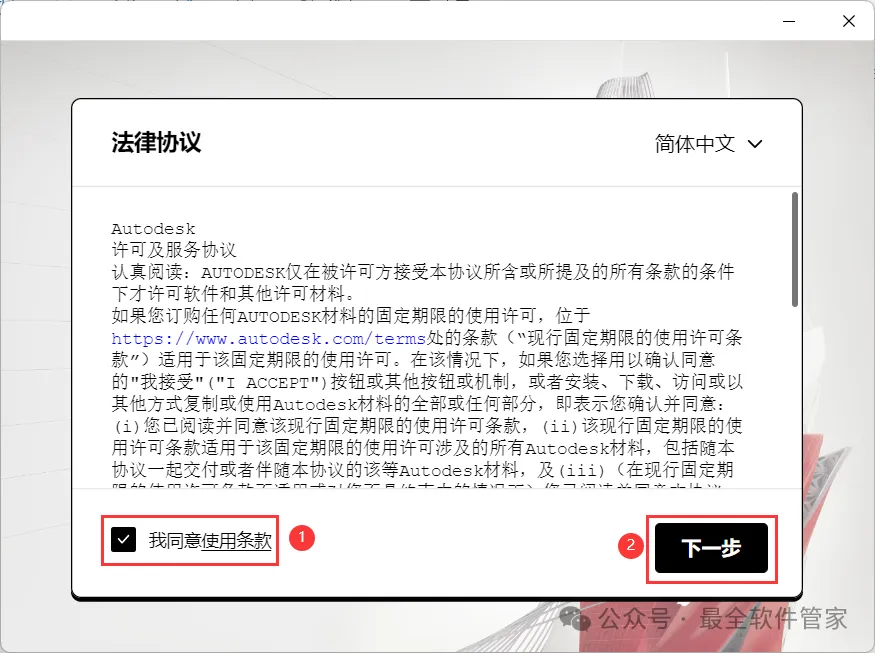This screenshot has width=875, height=653.
Task: Close the installer window
Action: click(x=849, y=21)
